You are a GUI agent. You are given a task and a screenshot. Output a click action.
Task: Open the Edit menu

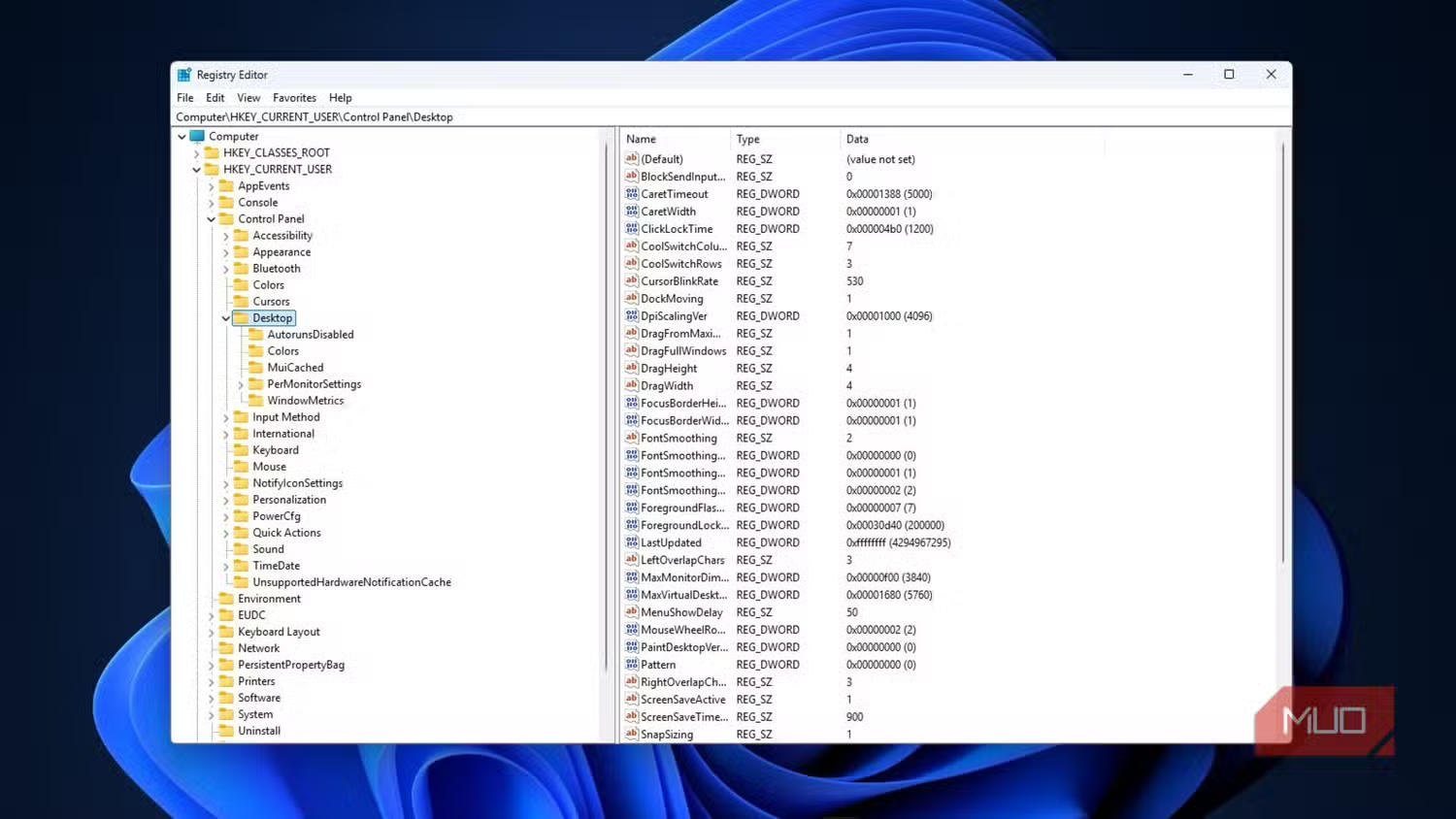[215, 98]
